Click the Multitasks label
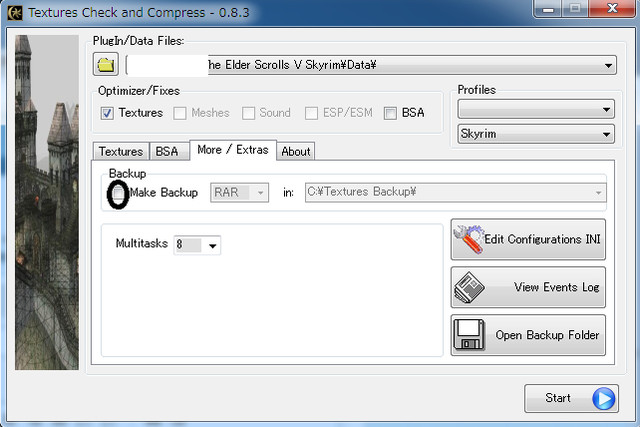The width and height of the screenshot is (640, 427). 142,244
